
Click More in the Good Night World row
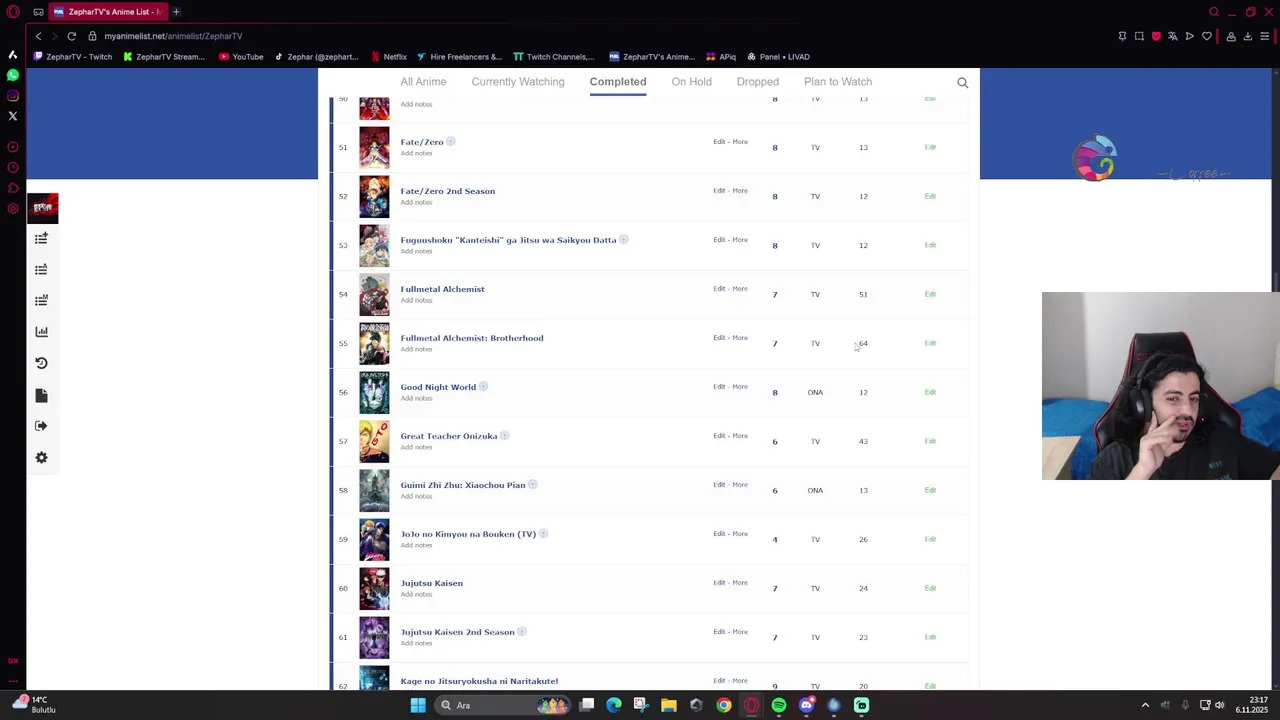point(740,386)
